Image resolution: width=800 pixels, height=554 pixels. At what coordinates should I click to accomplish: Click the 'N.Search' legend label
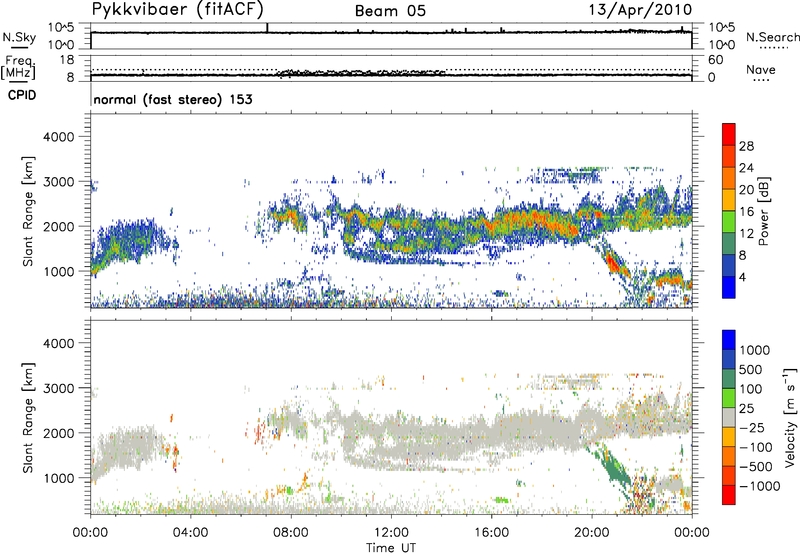click(773, 37)
